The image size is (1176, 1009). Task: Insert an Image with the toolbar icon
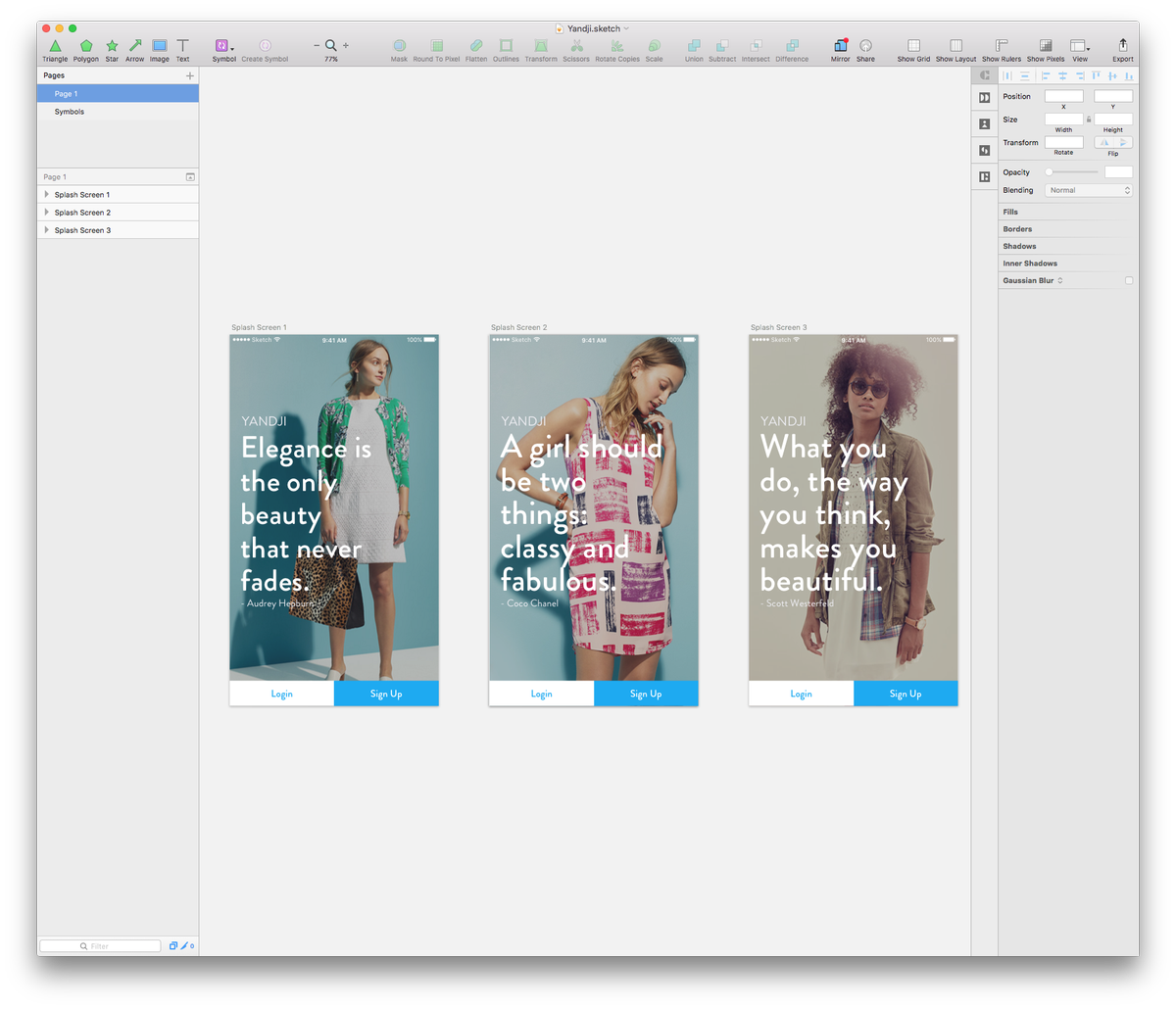pyautogui.click(x=159, y=45)
